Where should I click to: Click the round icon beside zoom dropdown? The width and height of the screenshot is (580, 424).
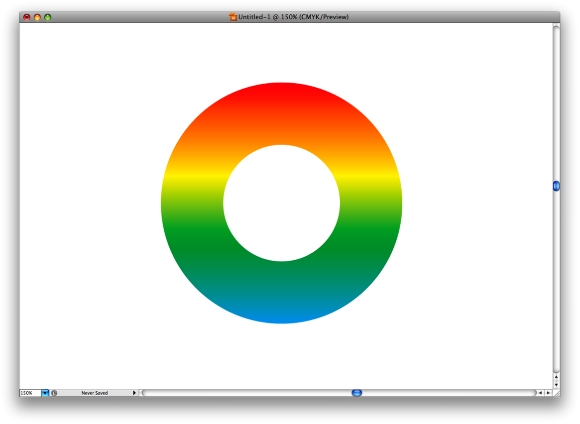pos(54,393)
